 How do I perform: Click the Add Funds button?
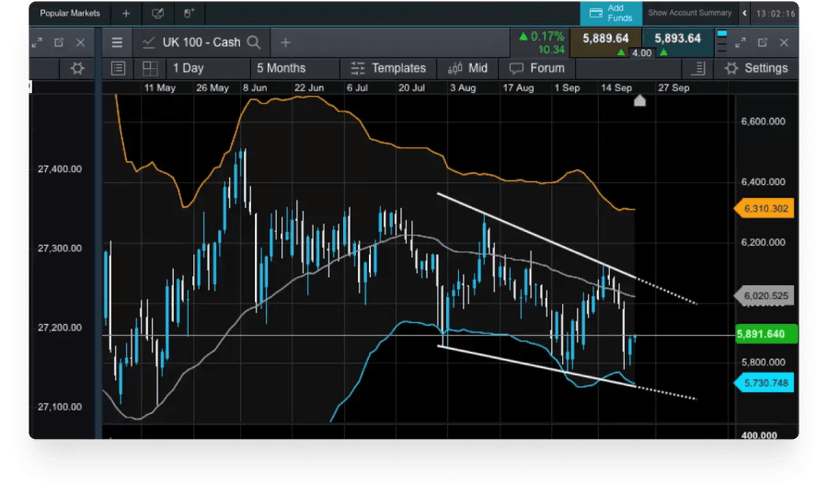pyautogui.click(x=609, y=13)
